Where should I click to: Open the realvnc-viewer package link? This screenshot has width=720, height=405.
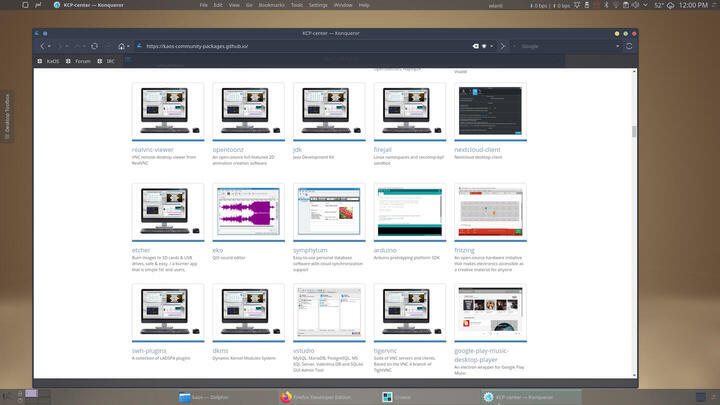(x=152, y=150)
